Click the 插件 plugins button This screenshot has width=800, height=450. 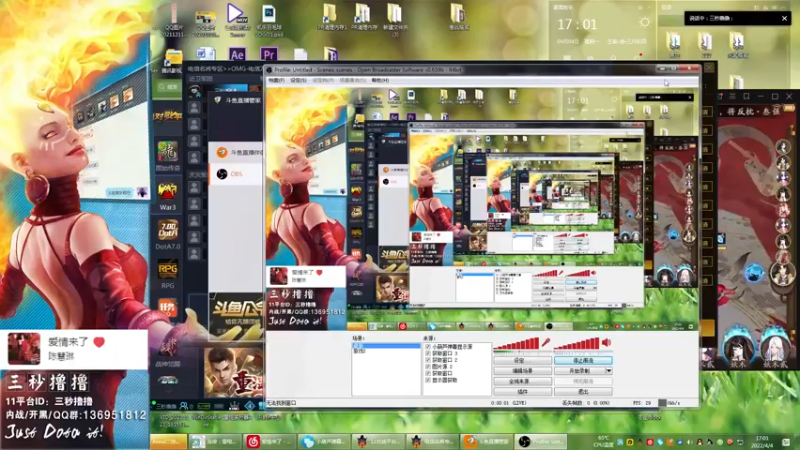pyautogui.click(x=522, y=392)
